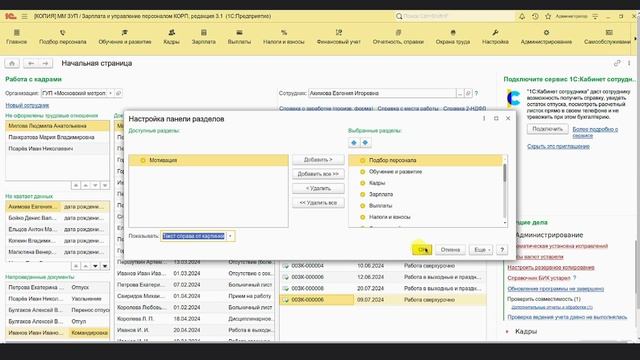Go to home page icon button
Viewport: 640px width, 360px height.
pos(12,63)
